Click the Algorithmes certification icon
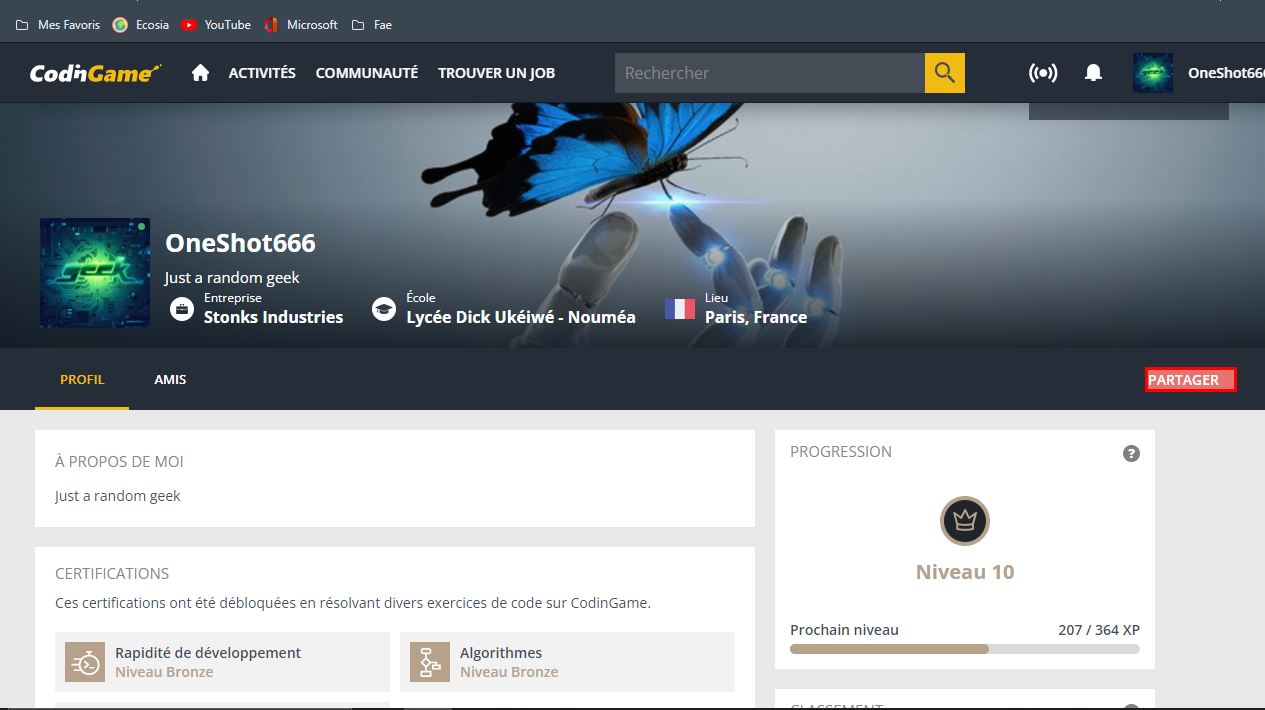Viewport: 1265px width, 710px height. (x=430, y=662)
